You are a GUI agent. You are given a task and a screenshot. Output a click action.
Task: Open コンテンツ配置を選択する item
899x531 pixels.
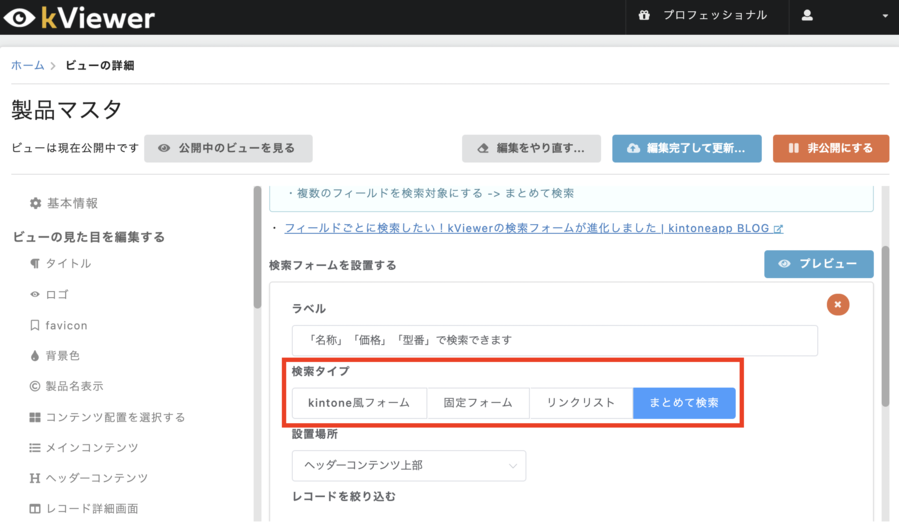pyautogui.click(x=115, y=417)
